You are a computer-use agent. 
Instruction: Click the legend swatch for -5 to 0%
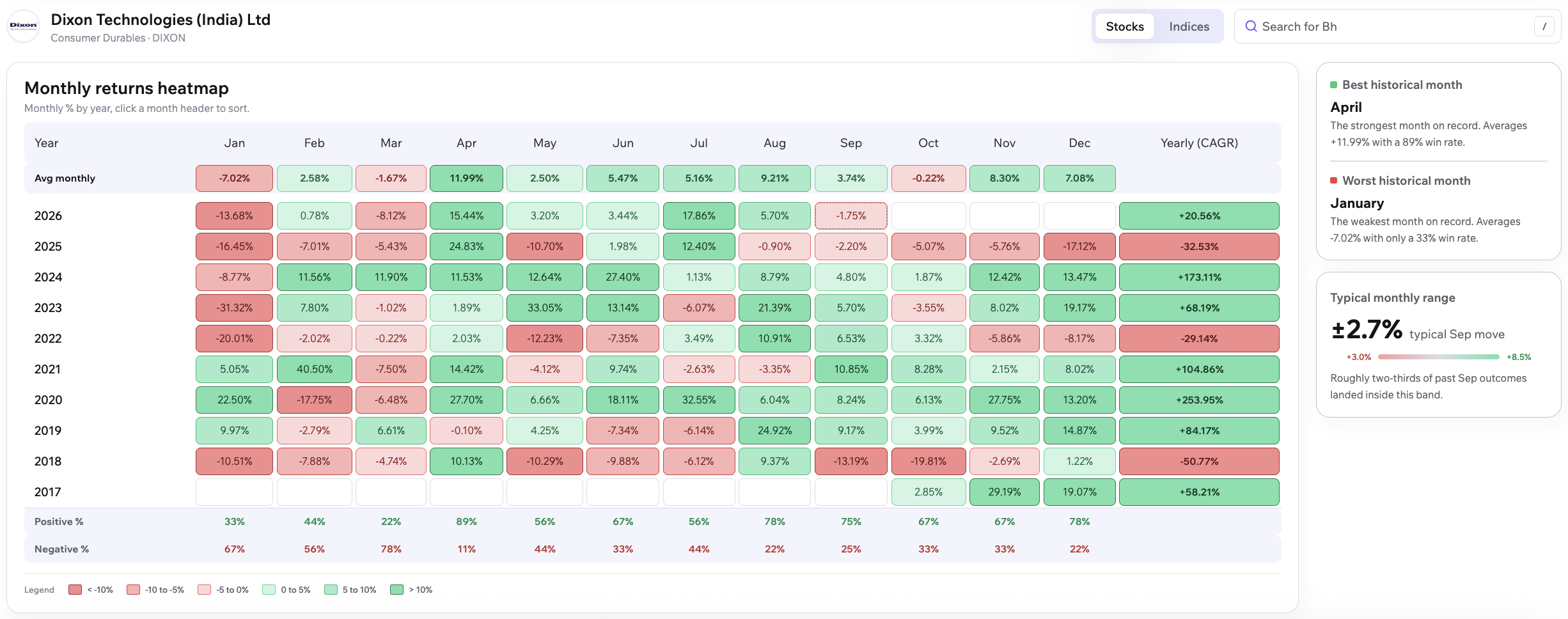[x=204, y=590]
